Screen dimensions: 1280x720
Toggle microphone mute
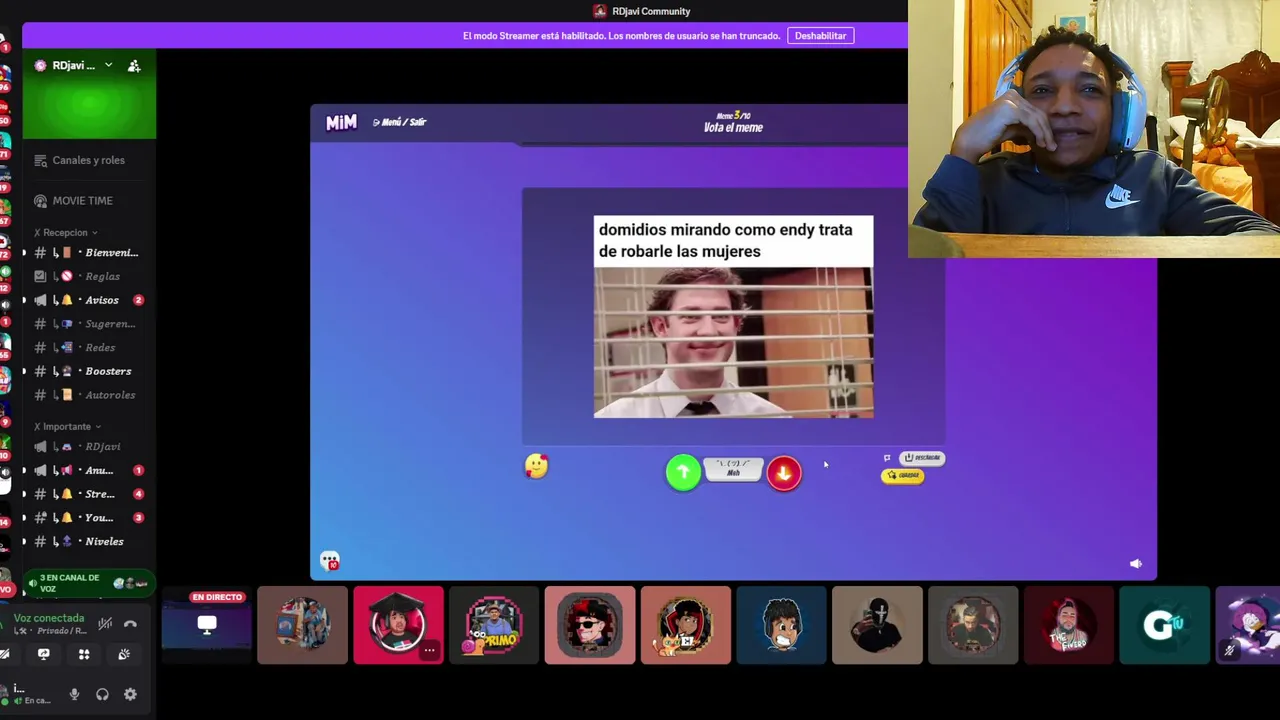[x=74, y=695]
